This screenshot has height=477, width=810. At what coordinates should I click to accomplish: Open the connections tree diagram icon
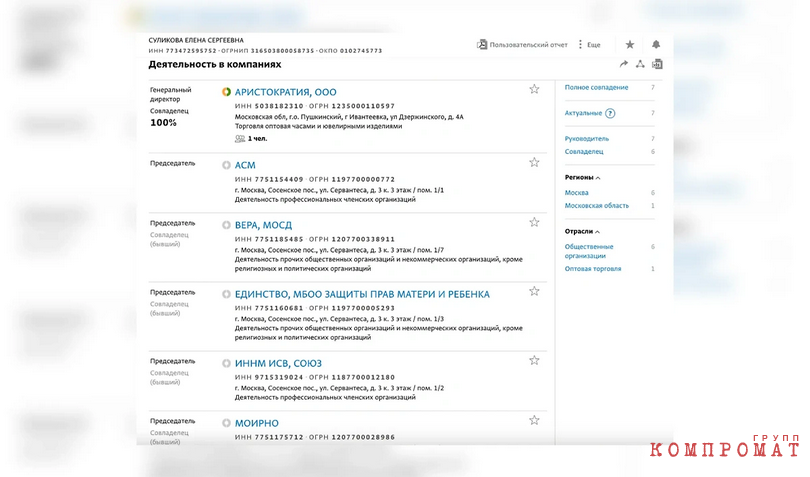pos(640,64)
